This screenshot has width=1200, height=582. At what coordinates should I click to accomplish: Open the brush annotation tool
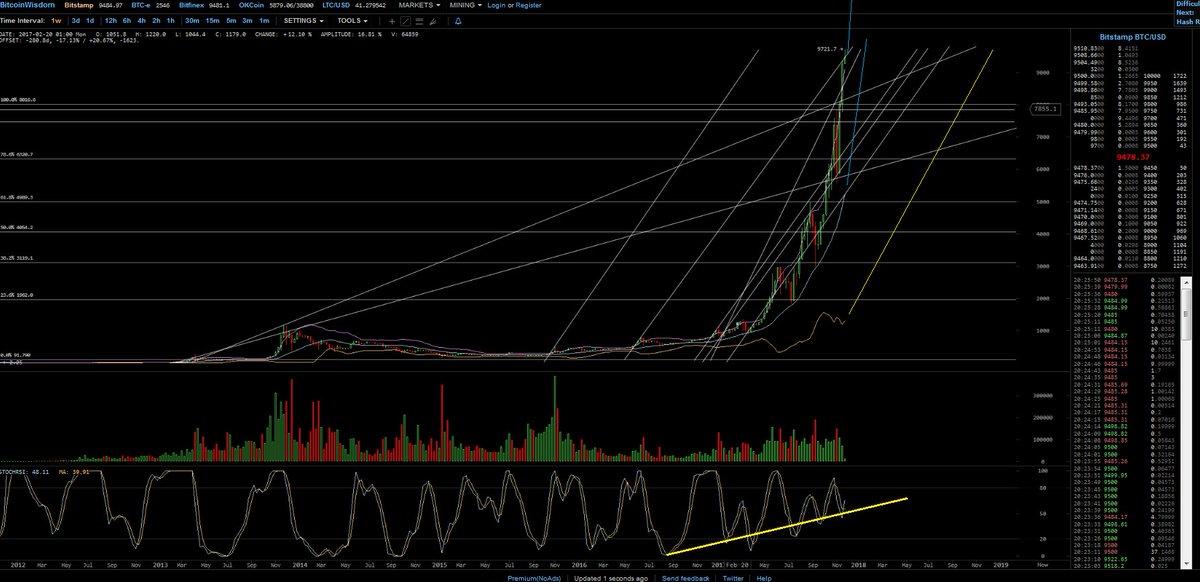pos(432,21)
